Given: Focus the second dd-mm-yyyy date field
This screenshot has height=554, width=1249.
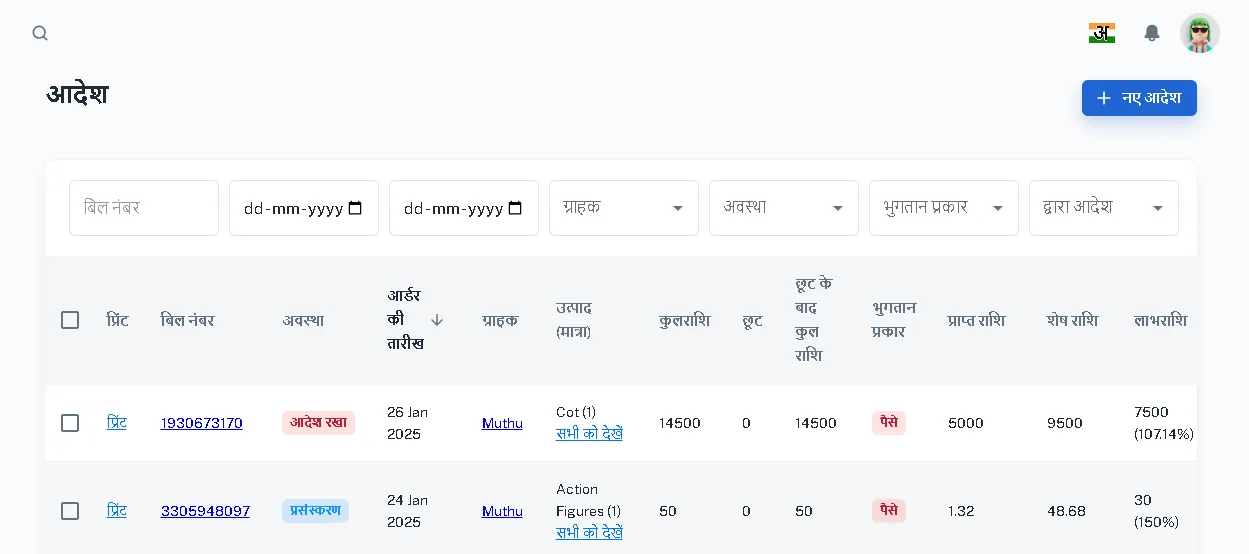Looking at the screenshot, I should (464, 208).
